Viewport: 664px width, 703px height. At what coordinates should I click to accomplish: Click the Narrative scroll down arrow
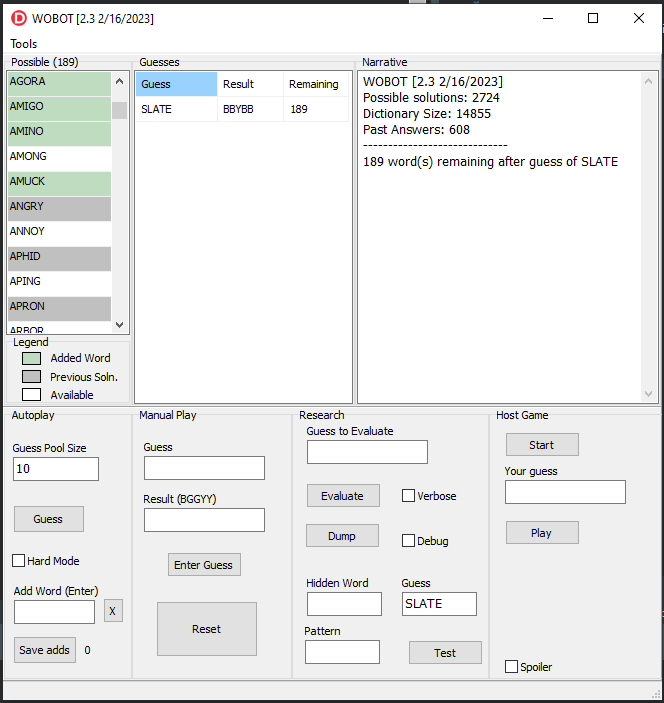(x=648, y=394)
